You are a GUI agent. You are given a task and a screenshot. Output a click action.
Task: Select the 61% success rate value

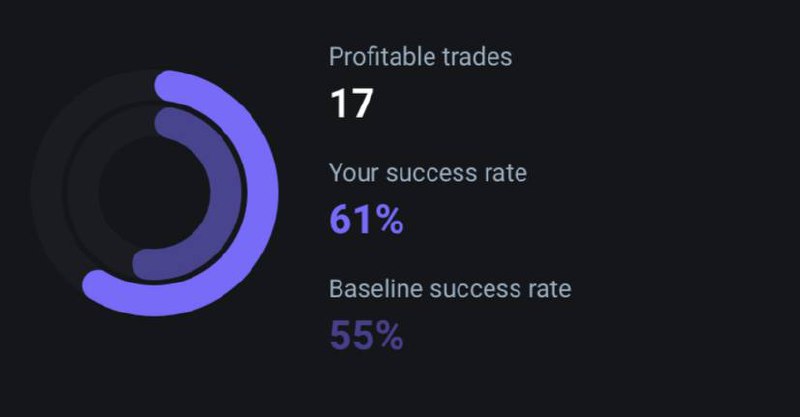coord(366,220)
